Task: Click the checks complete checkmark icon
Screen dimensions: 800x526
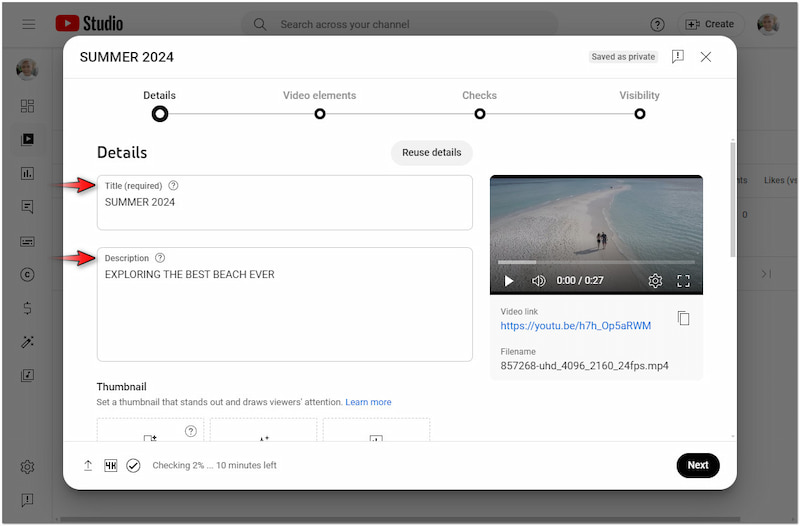Action: click(x=133, y=465)
